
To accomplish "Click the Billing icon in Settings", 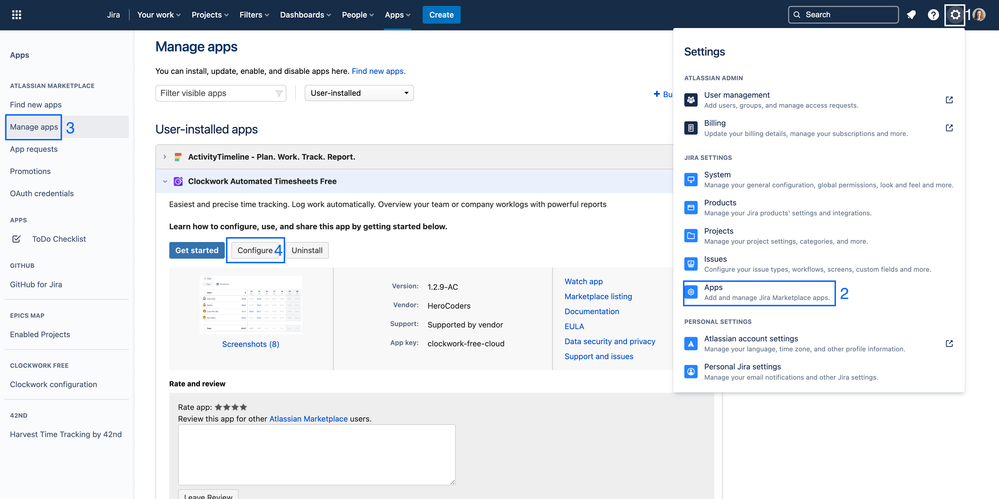I will tap(691, 128).
